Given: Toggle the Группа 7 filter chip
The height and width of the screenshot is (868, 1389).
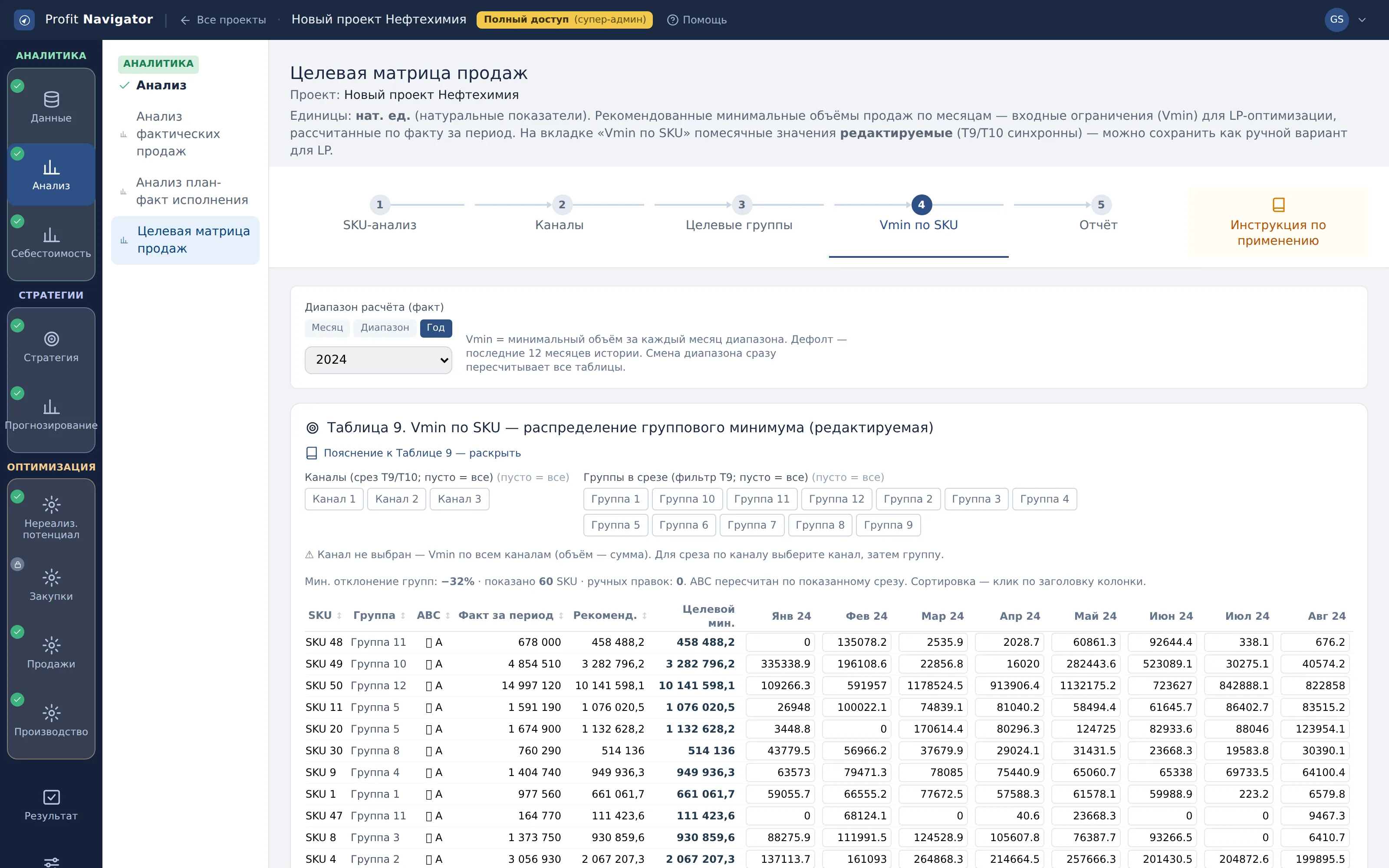Looking at the screenshot, I should pos(751,525).
